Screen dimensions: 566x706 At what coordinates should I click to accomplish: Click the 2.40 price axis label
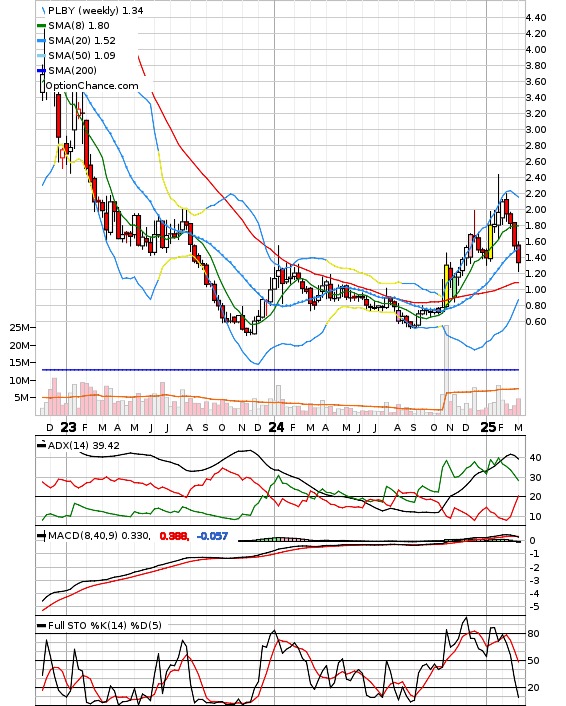tap(536, 178)
